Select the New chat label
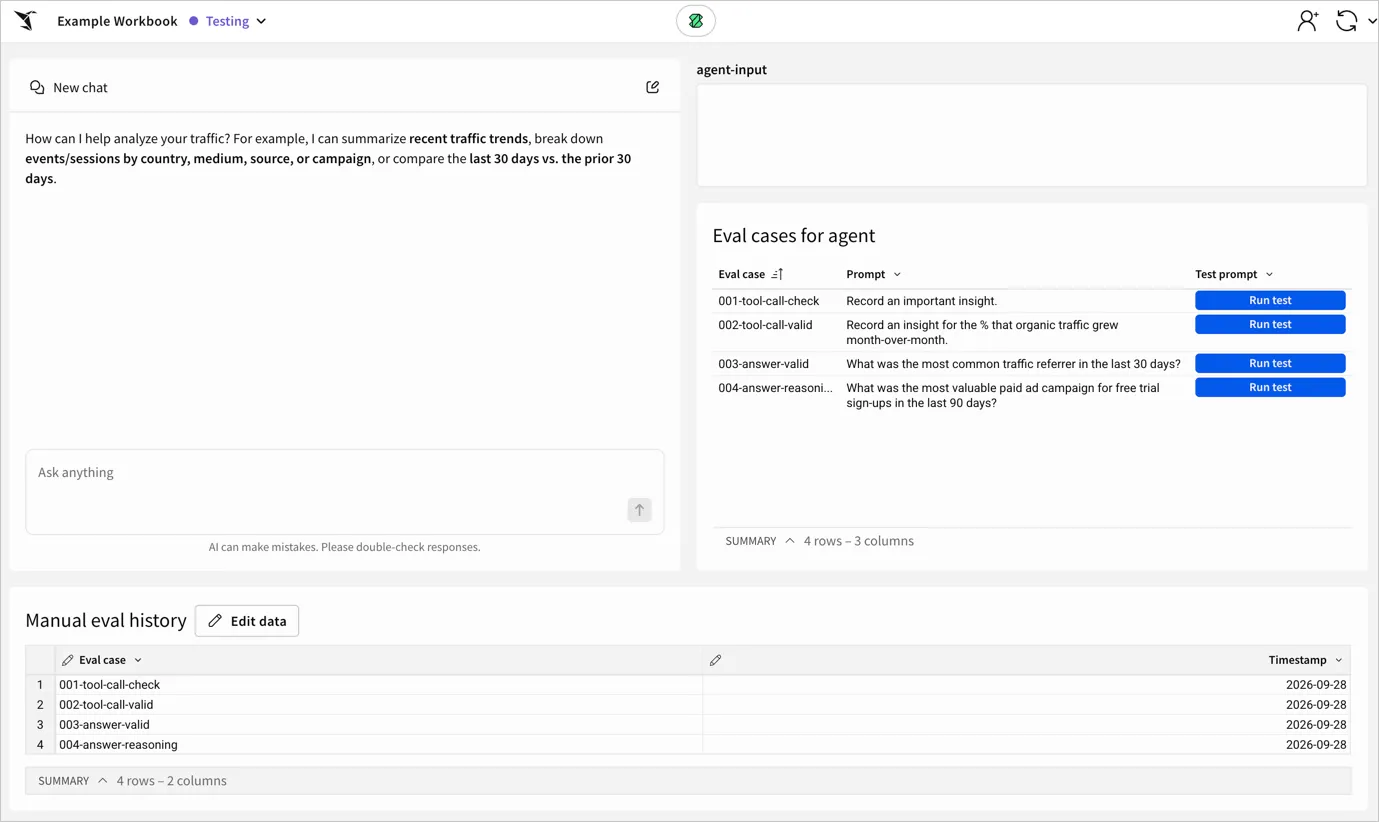 (80, 88)
